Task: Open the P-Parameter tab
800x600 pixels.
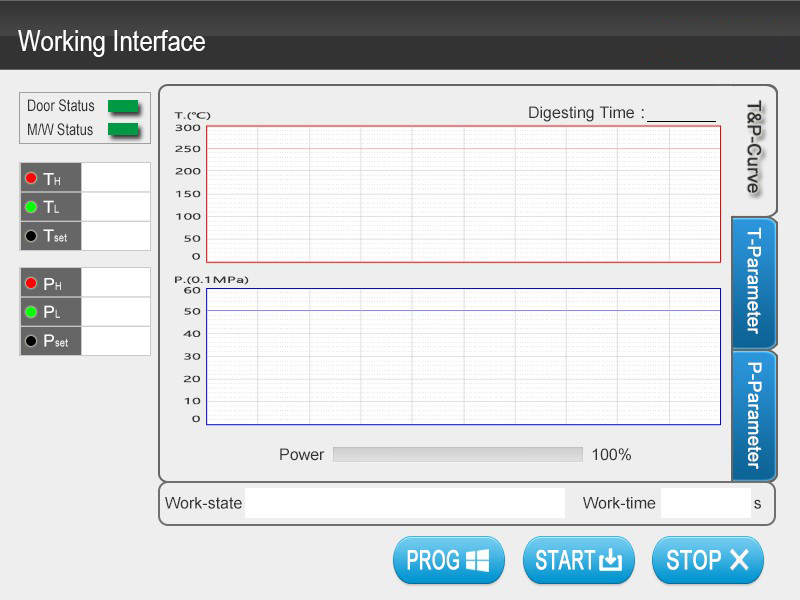Action: (x=754, y=415)
